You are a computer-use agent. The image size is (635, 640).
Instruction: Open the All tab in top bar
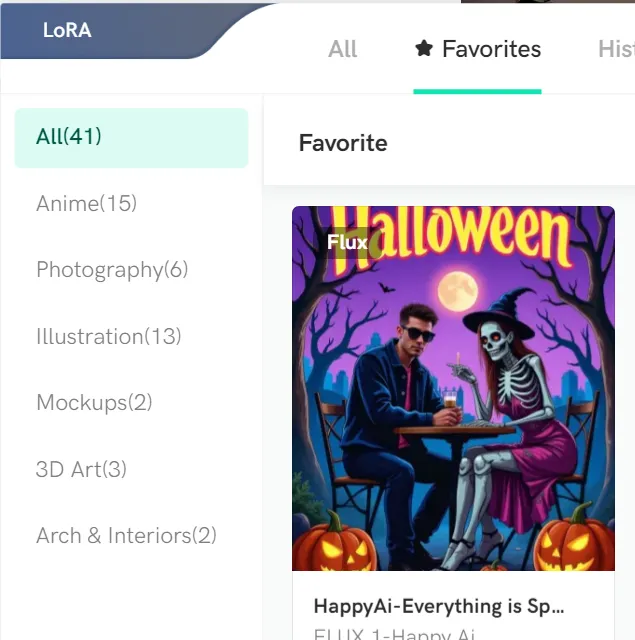point(342,49)
